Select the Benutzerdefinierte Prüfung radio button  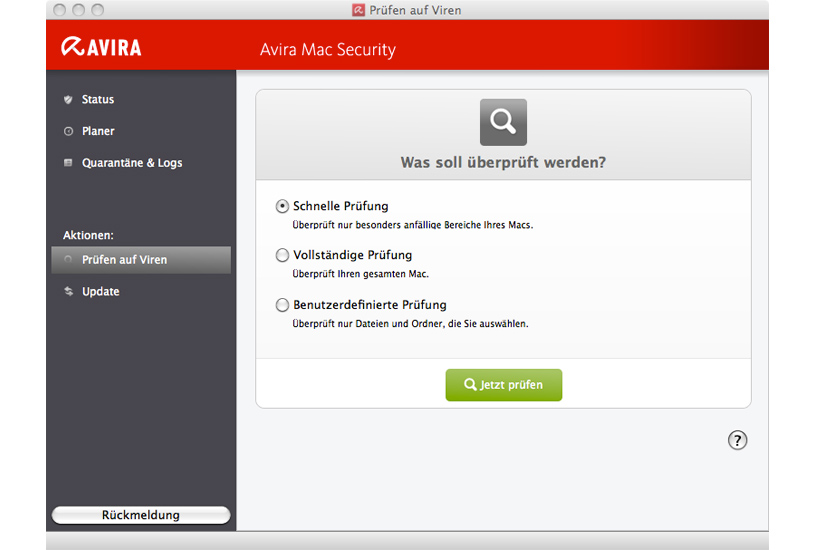point(282,305)
